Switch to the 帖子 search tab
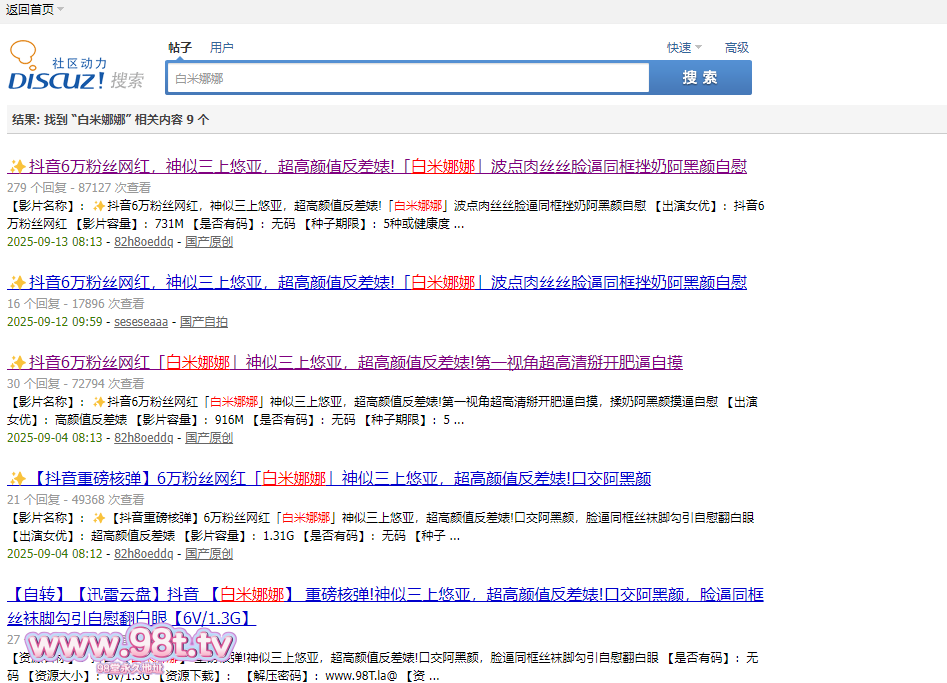The image size is (947, 683). pyautogui.click(x=180, y=48)
